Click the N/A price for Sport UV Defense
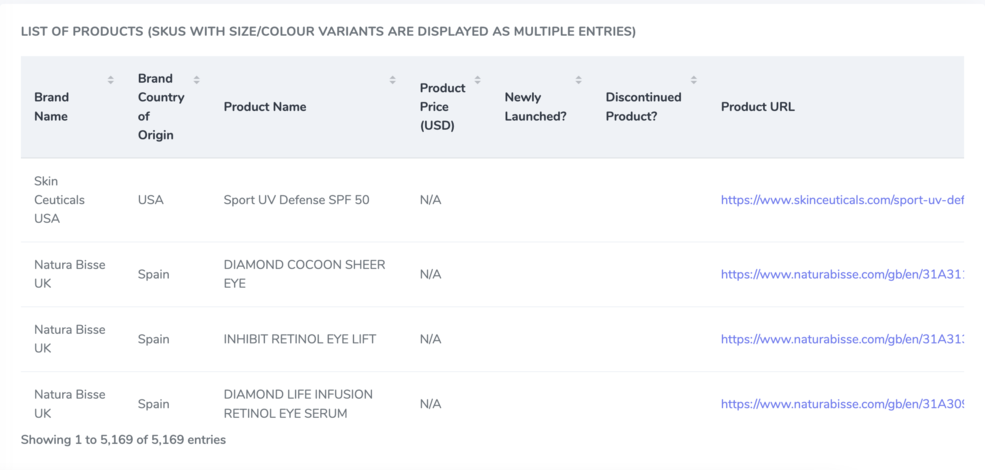The height and width of the screenshot is (470, 985). (430, 200)
